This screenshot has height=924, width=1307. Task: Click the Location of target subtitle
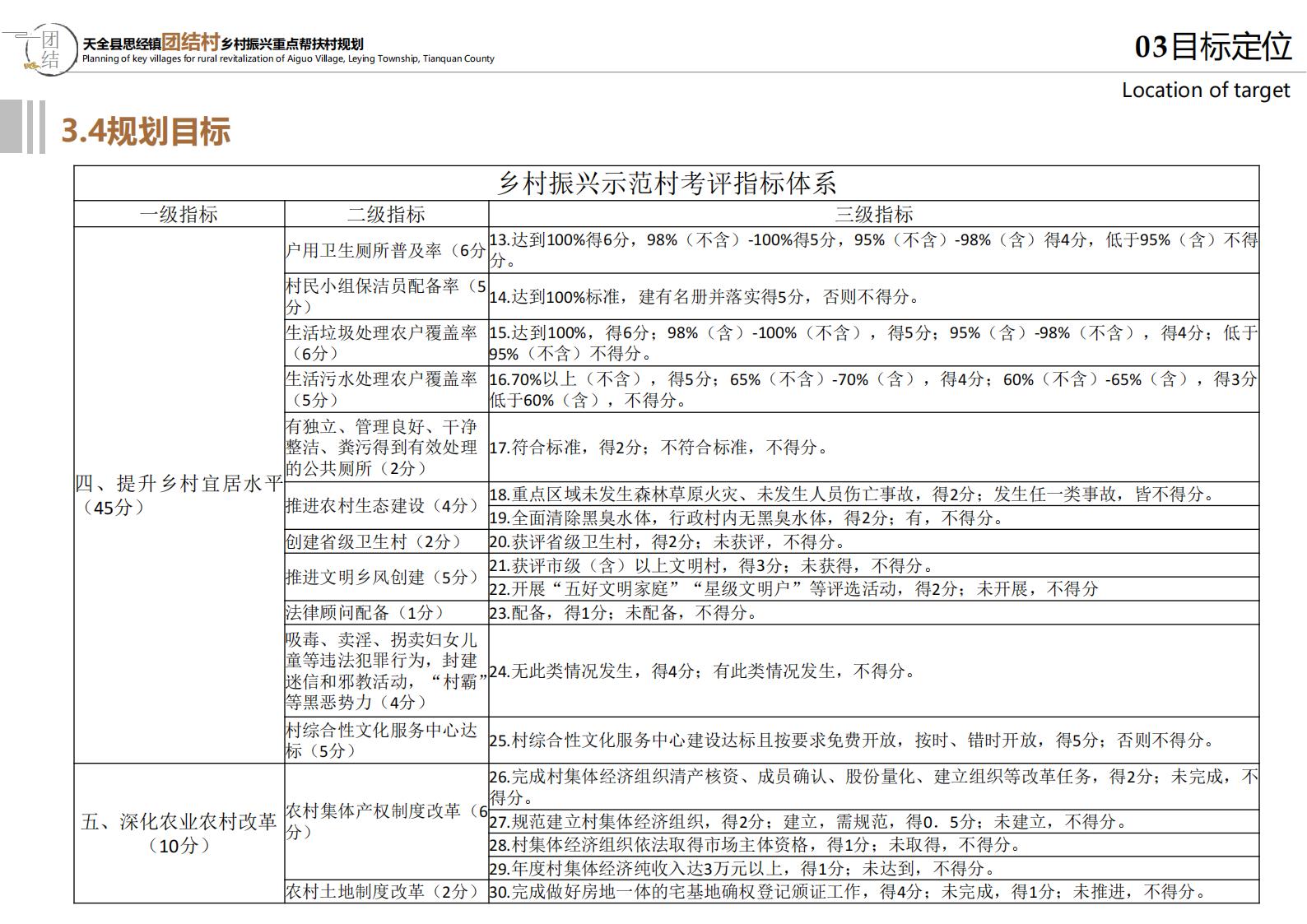pos(1206,90)
